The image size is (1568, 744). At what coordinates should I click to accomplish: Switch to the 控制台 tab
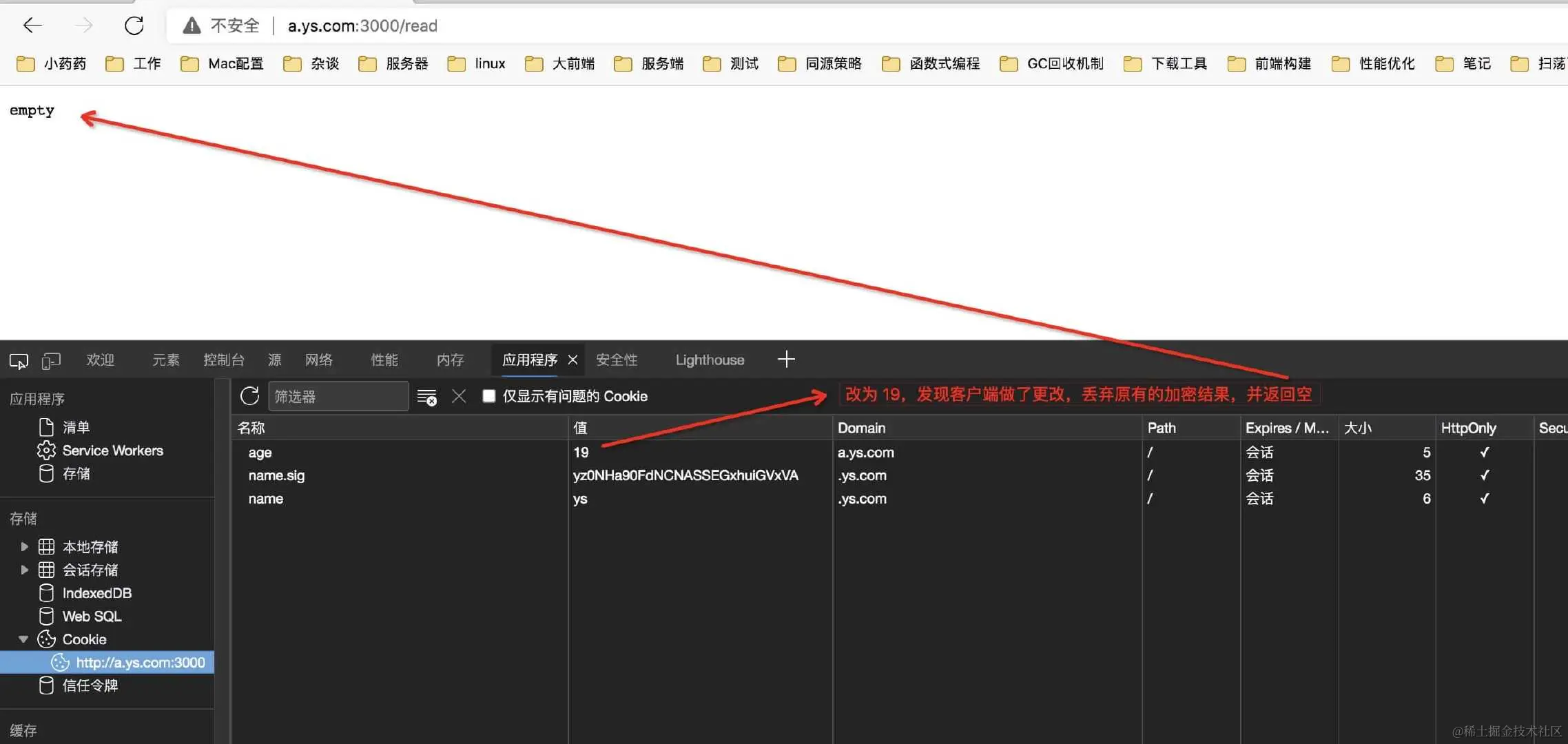point(224,360)
